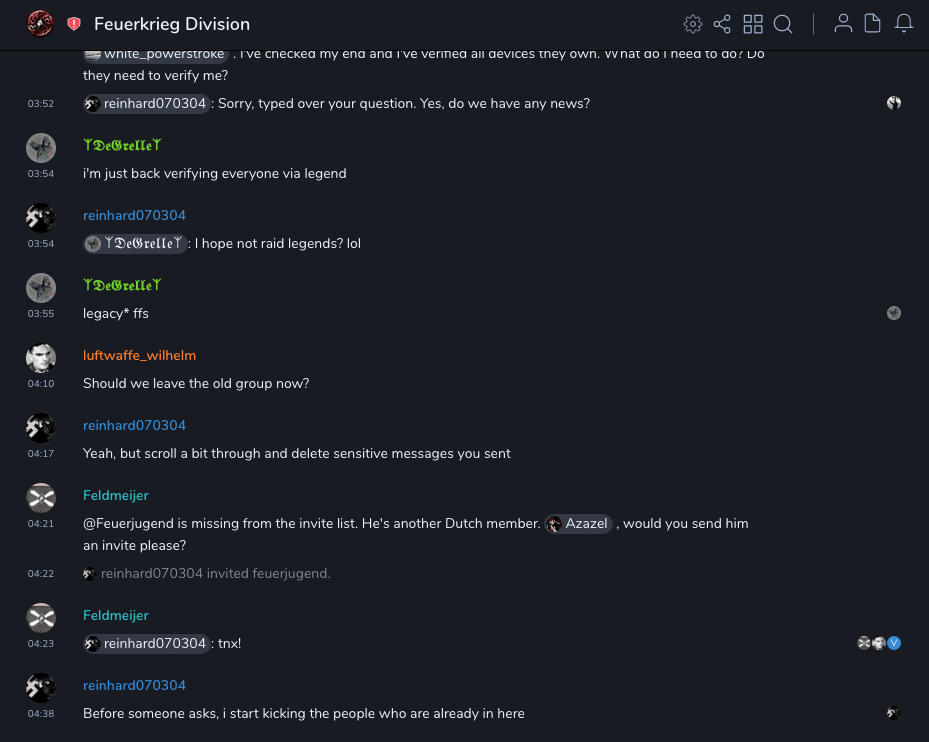
Task: Click the red shield warning icon
Action: pyautogui.click(x=74, y=24)
